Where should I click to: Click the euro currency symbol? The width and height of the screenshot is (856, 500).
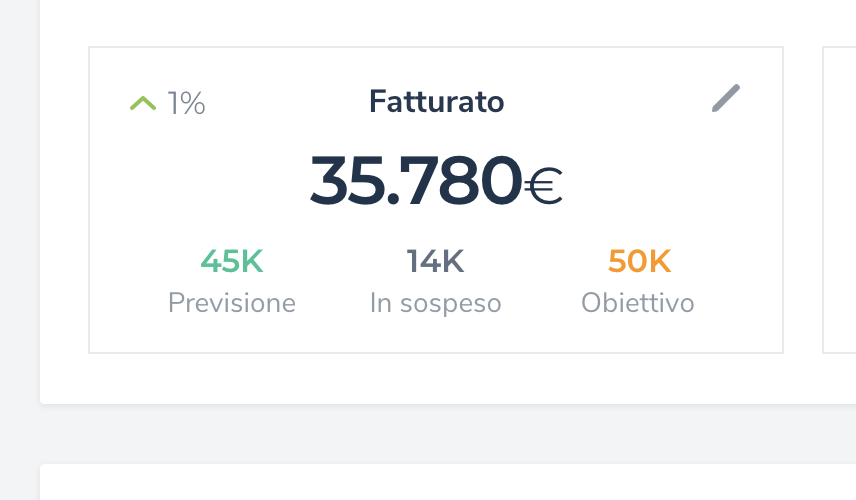tap(544, 184)
